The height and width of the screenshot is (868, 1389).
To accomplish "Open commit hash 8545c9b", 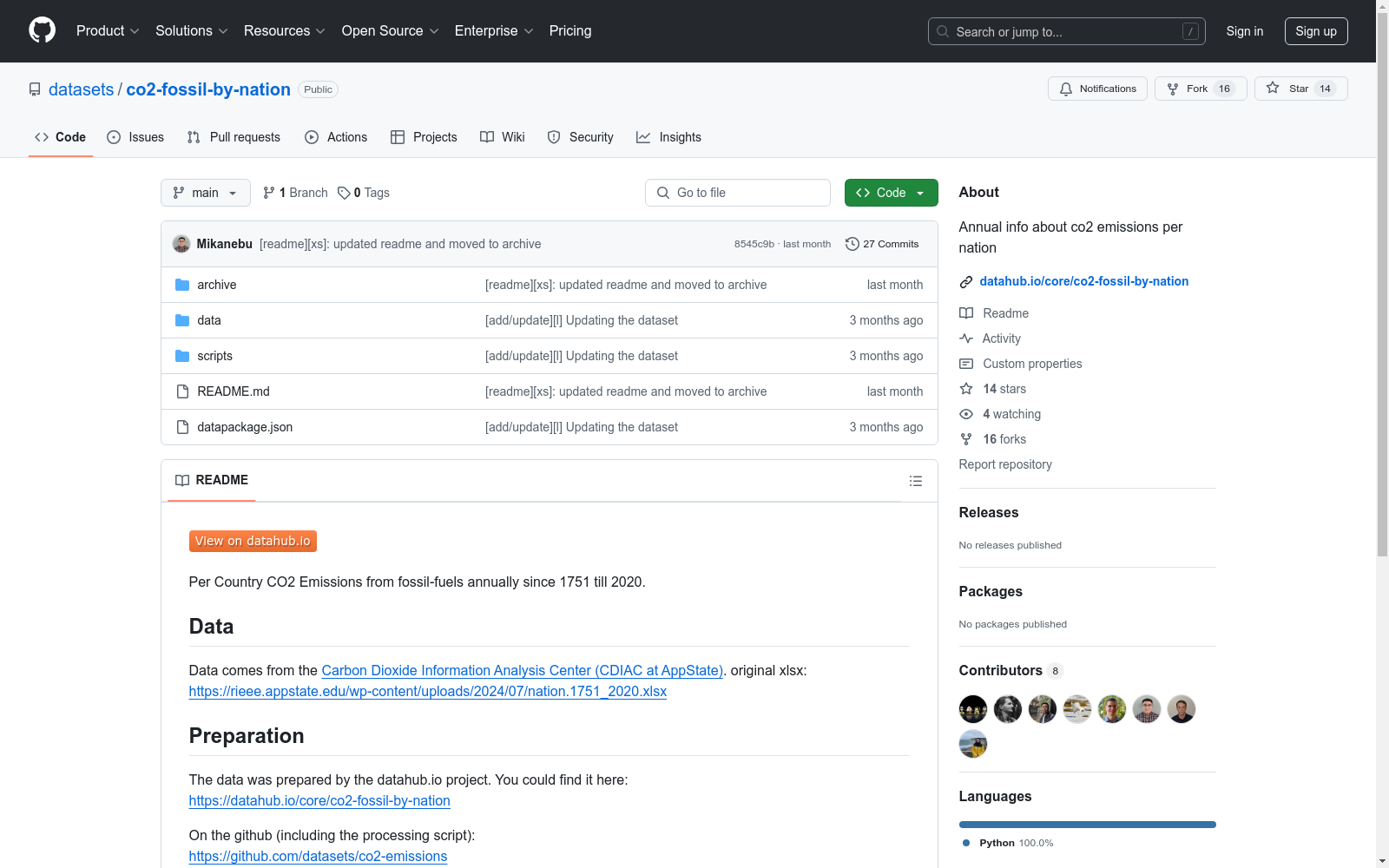I will pos(754,244).
